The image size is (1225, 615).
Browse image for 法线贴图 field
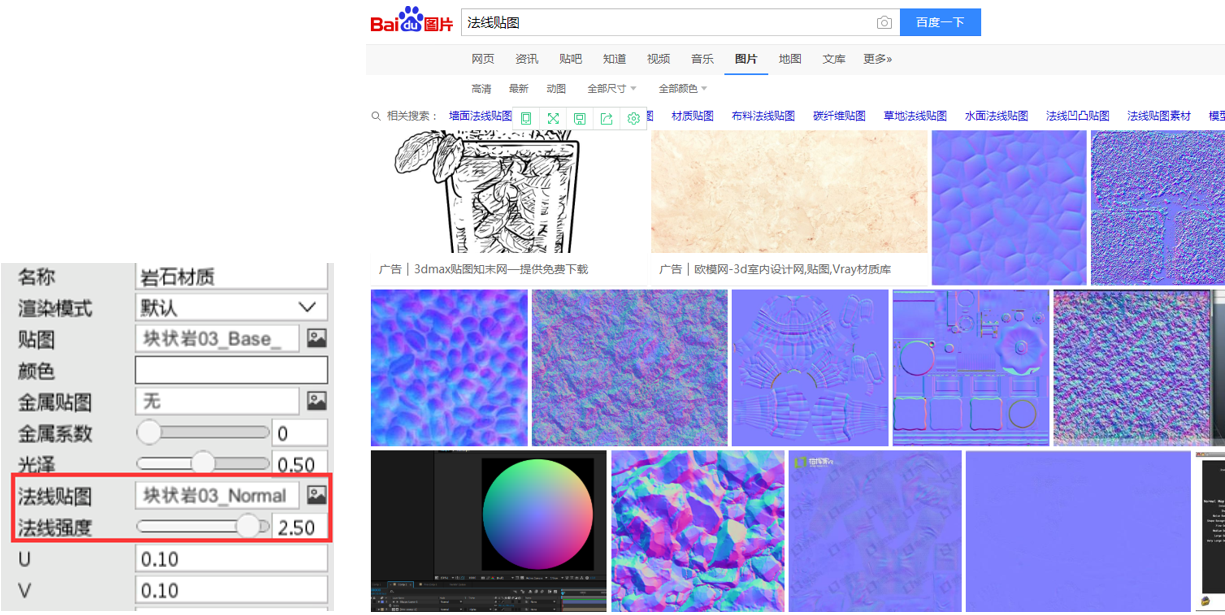[317, 495]
